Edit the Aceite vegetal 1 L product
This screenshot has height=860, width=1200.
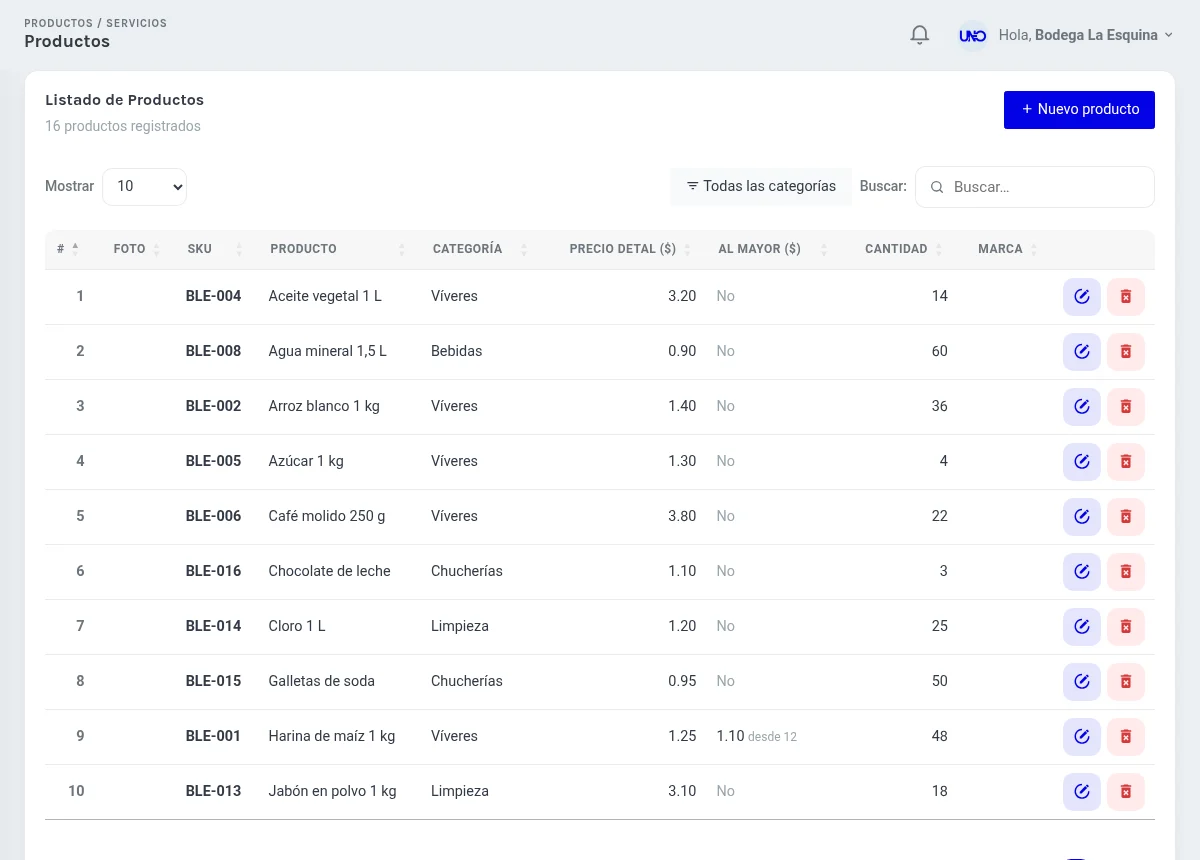[1082, 297]
